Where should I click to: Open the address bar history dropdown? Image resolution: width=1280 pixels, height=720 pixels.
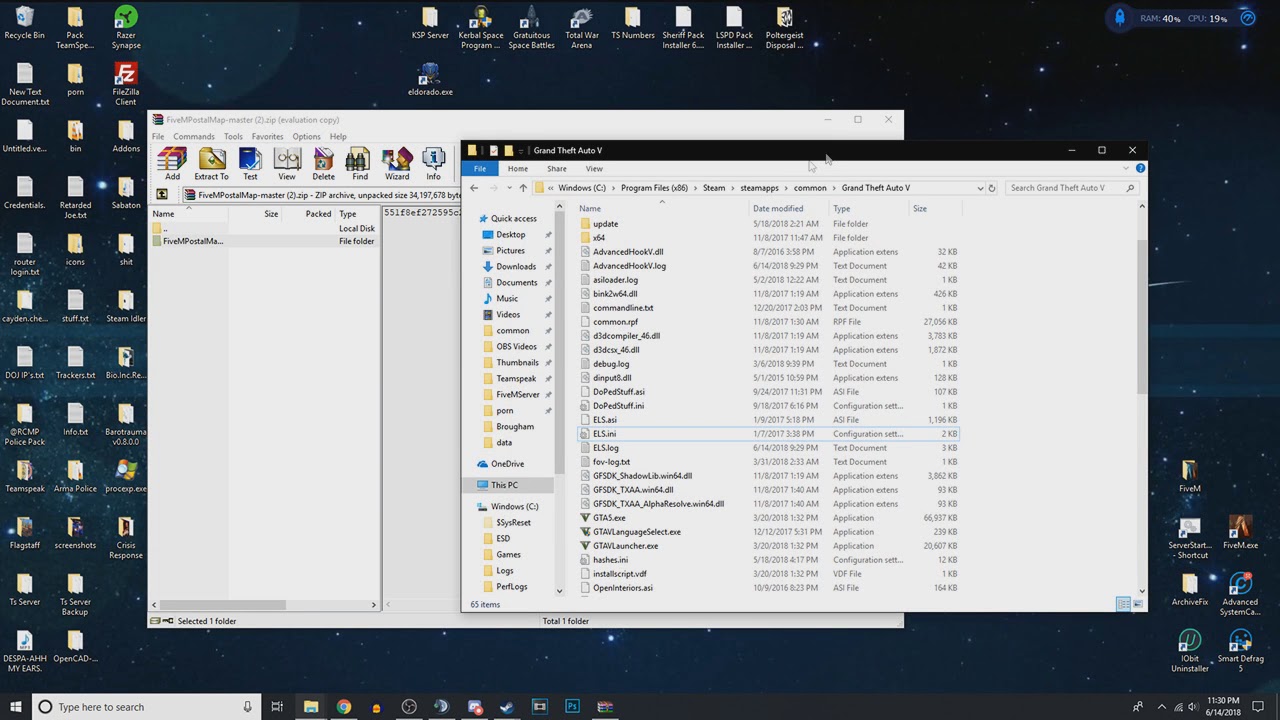(980, 188)
